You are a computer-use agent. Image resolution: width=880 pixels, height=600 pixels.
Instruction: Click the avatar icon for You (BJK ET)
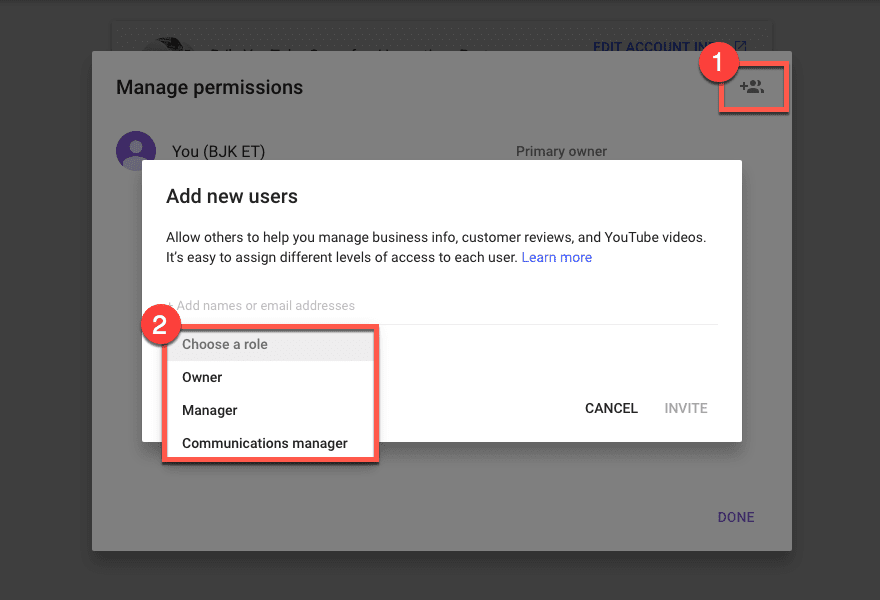[x=136, y=150]
